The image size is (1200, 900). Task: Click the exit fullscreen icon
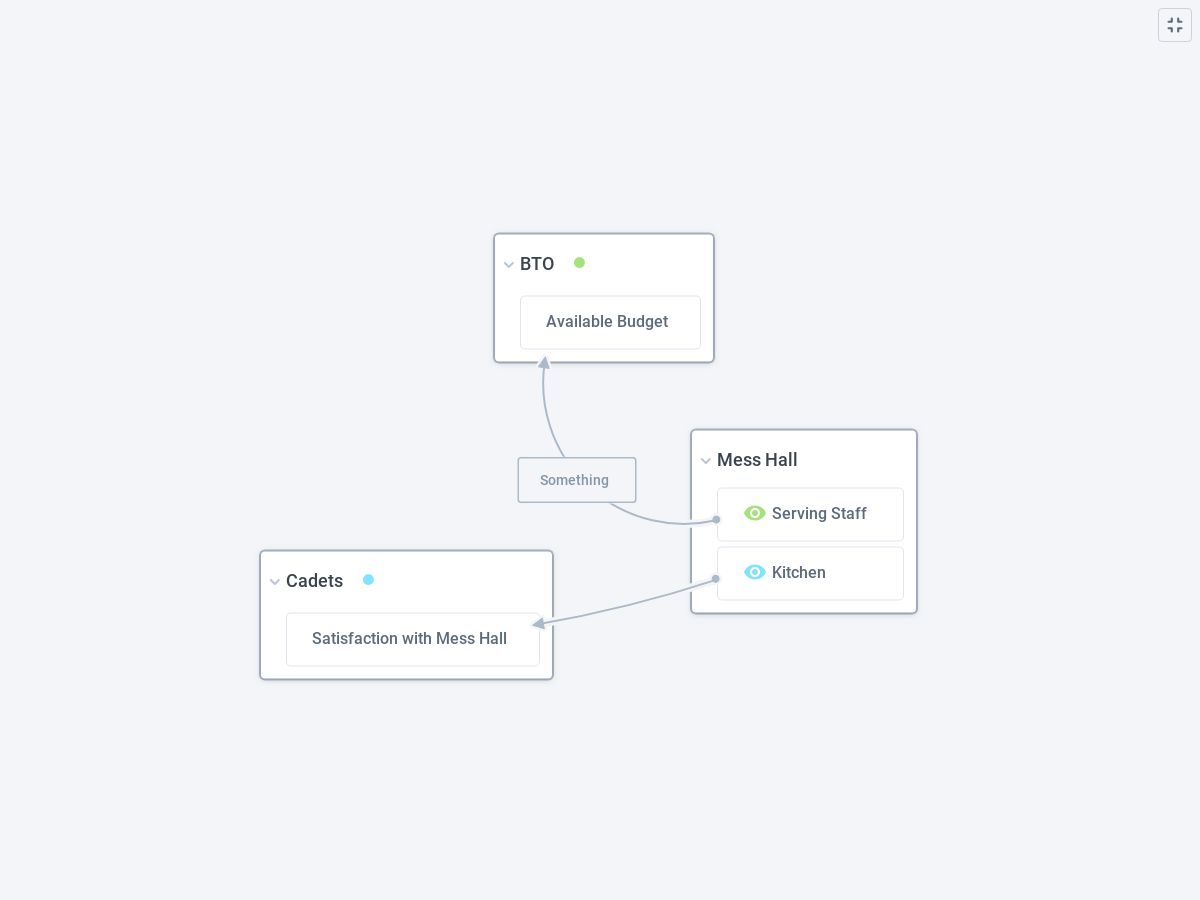point(1175,25)
